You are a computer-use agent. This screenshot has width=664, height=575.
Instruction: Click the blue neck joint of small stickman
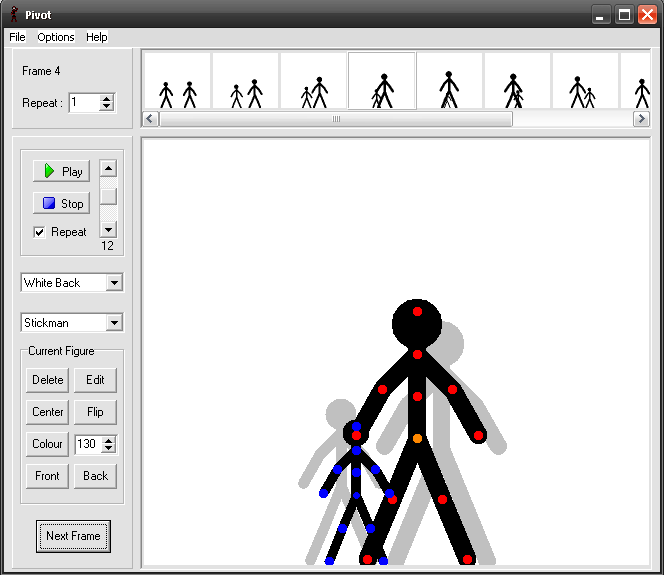pyautogui.click(x=356, y=451)
